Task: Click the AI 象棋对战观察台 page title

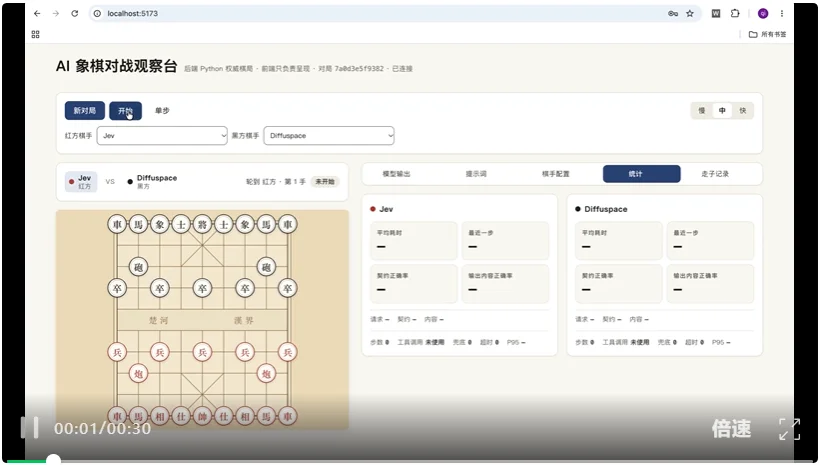Action: coord(117,66)
